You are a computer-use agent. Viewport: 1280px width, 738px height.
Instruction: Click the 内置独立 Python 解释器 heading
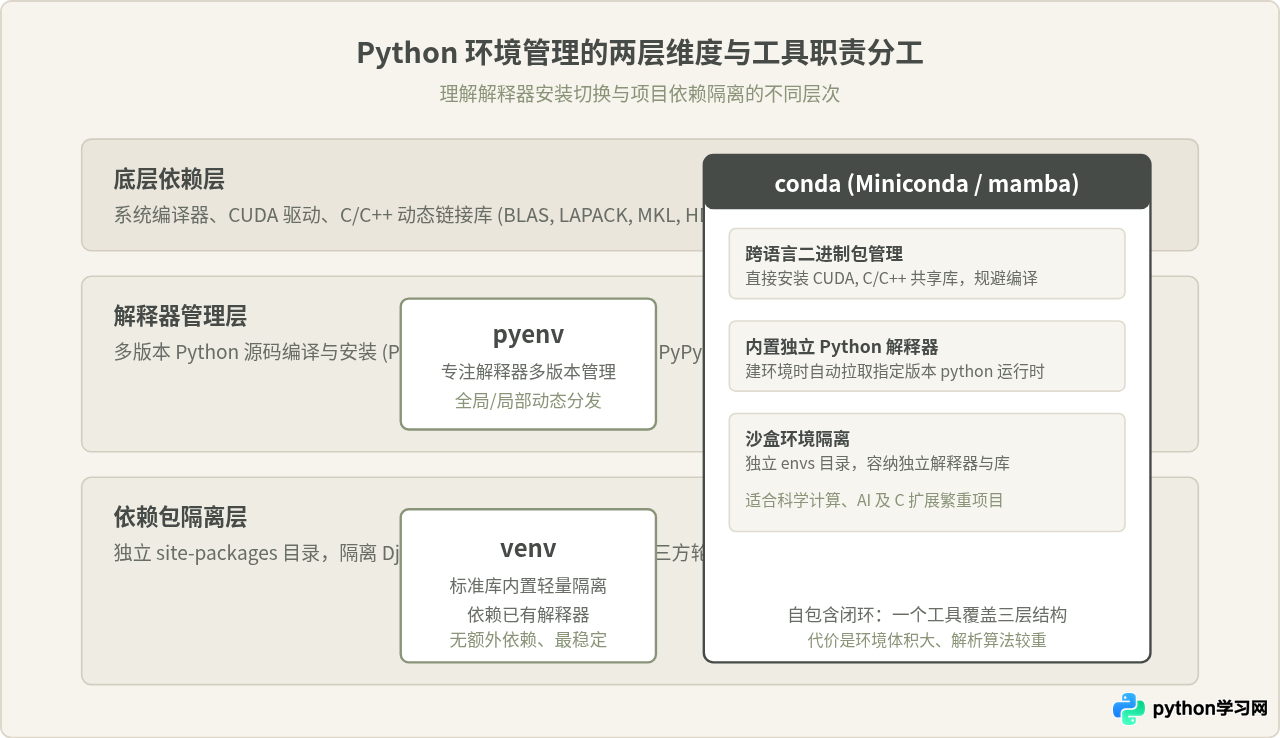coord(842,347)
